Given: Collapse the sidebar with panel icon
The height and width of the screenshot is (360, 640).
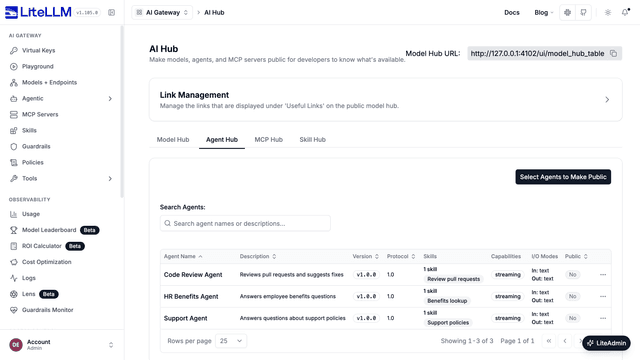Looking at the screenshot, I should coord(111,13).
